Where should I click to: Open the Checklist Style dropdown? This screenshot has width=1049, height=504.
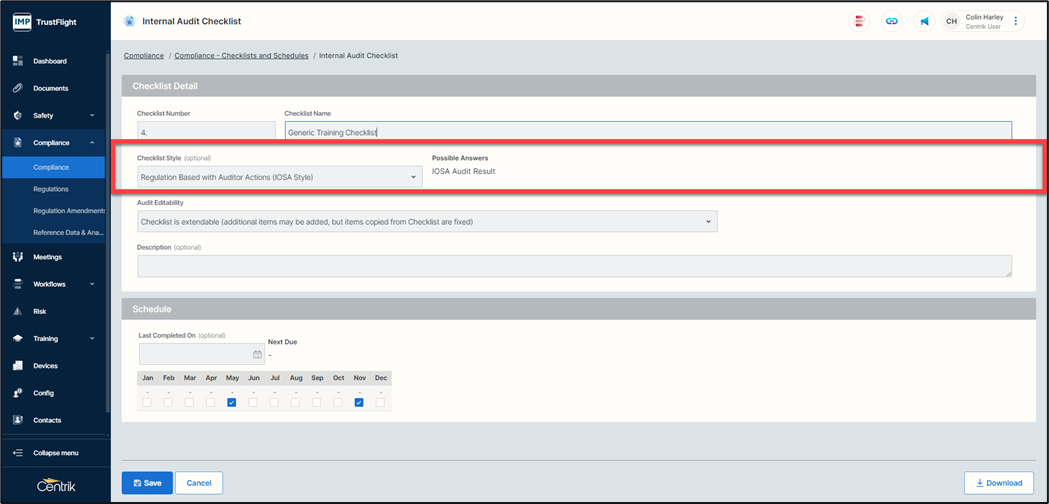pyautogui.click(x=279, y=177)
